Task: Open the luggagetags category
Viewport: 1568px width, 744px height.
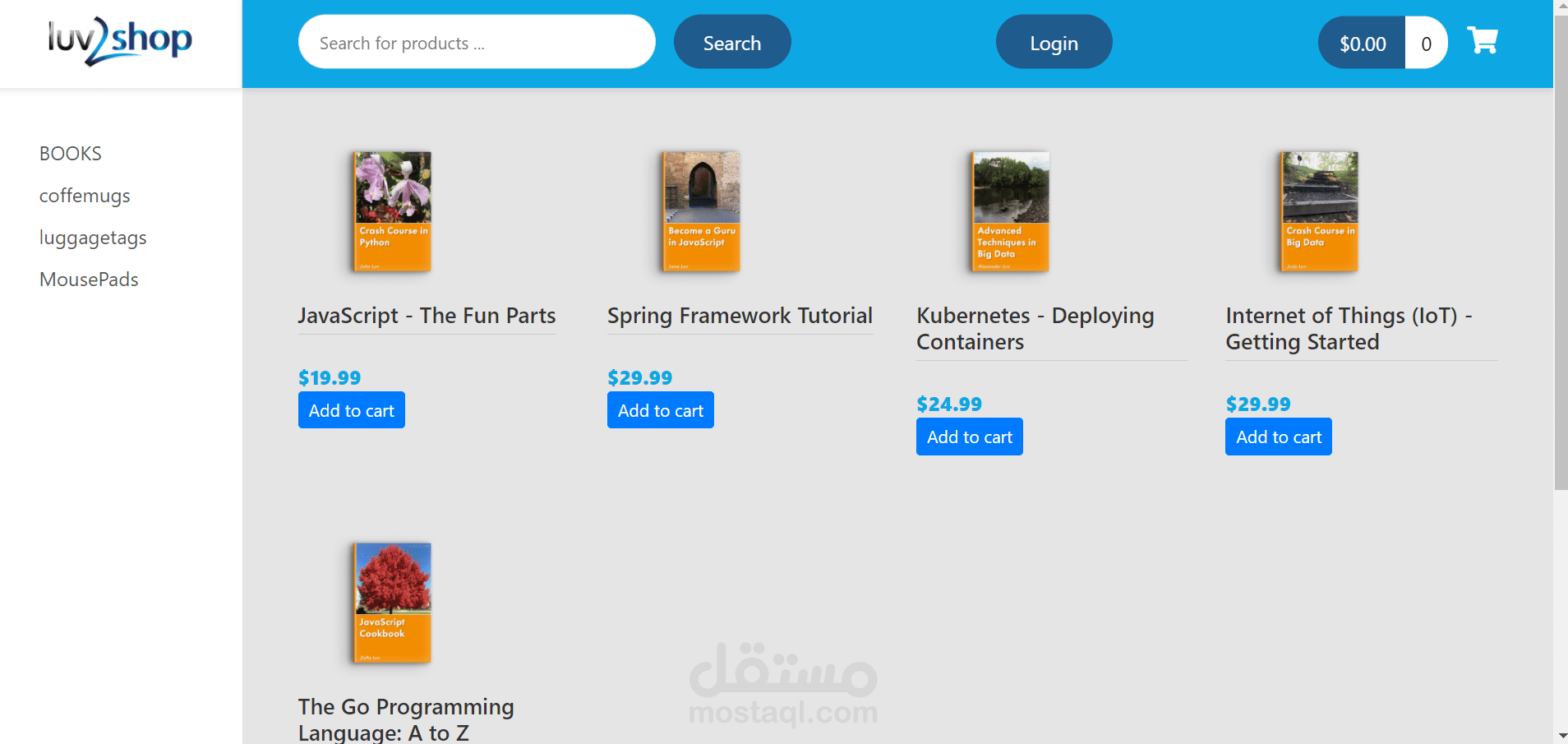Action: pos(93,238)
